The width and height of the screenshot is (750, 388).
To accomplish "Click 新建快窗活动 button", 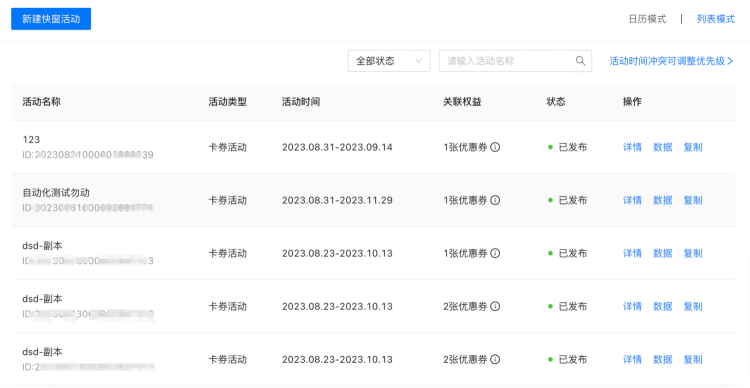I will tap(51, 19).
